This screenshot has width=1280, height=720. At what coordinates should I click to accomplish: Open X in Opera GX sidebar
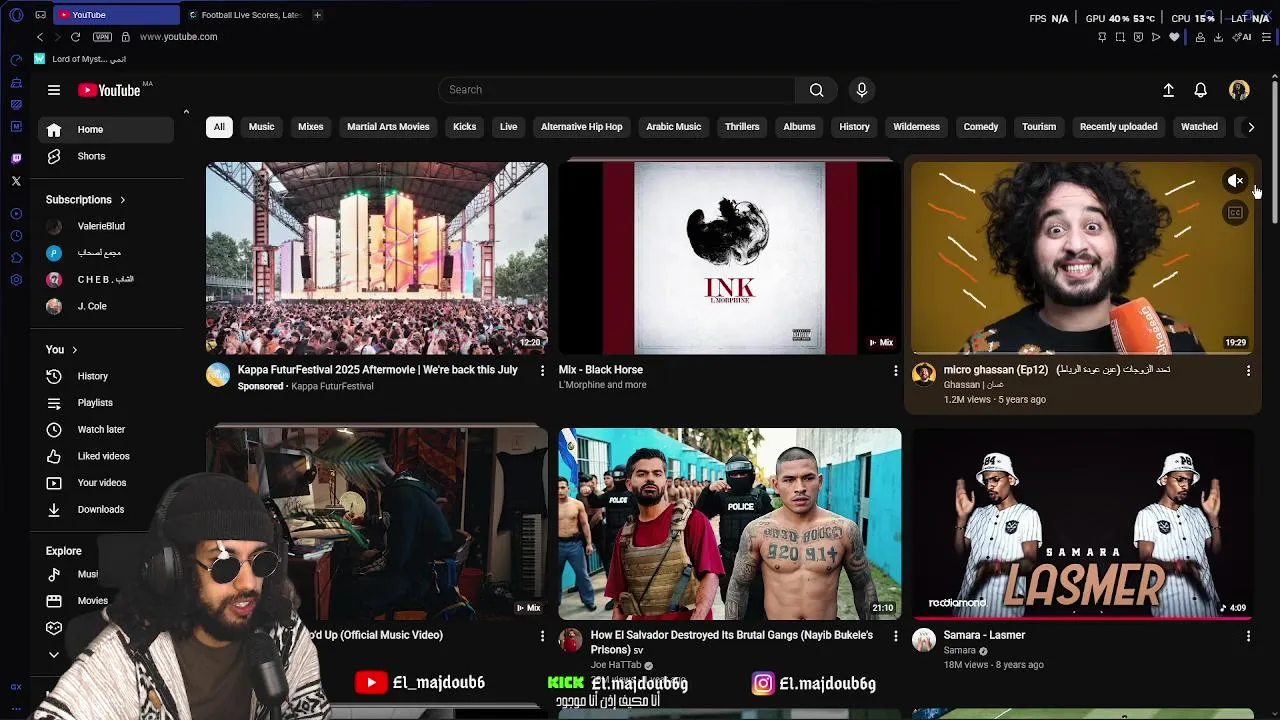click(16, 181)
